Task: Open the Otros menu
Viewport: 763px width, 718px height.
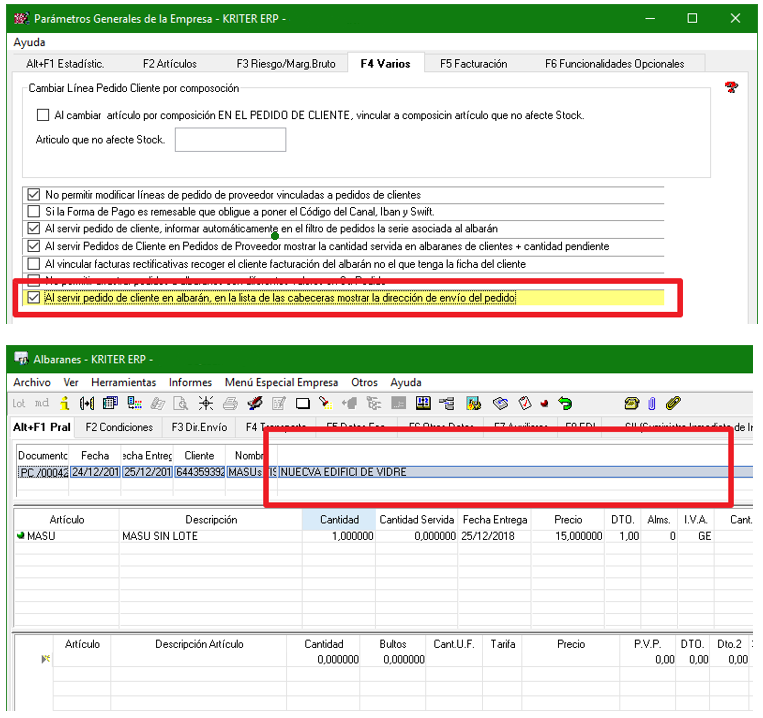Action: (x=364, y=382)
